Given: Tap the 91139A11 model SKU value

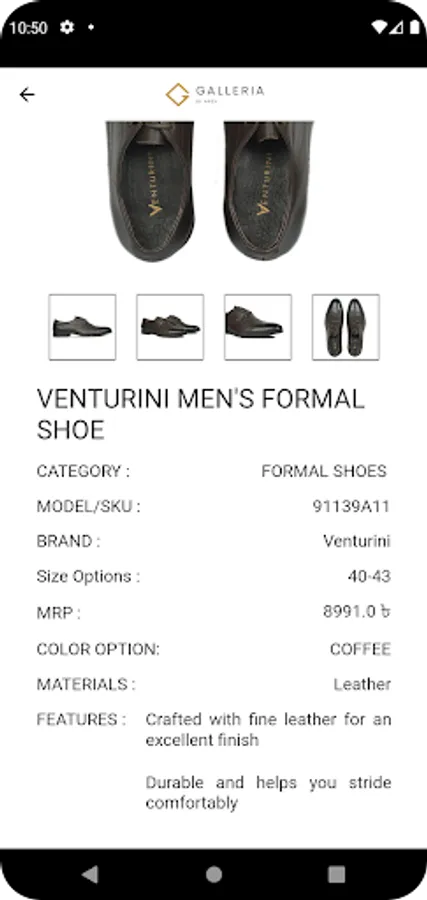Looking at the screenshot, I should 351,506.
